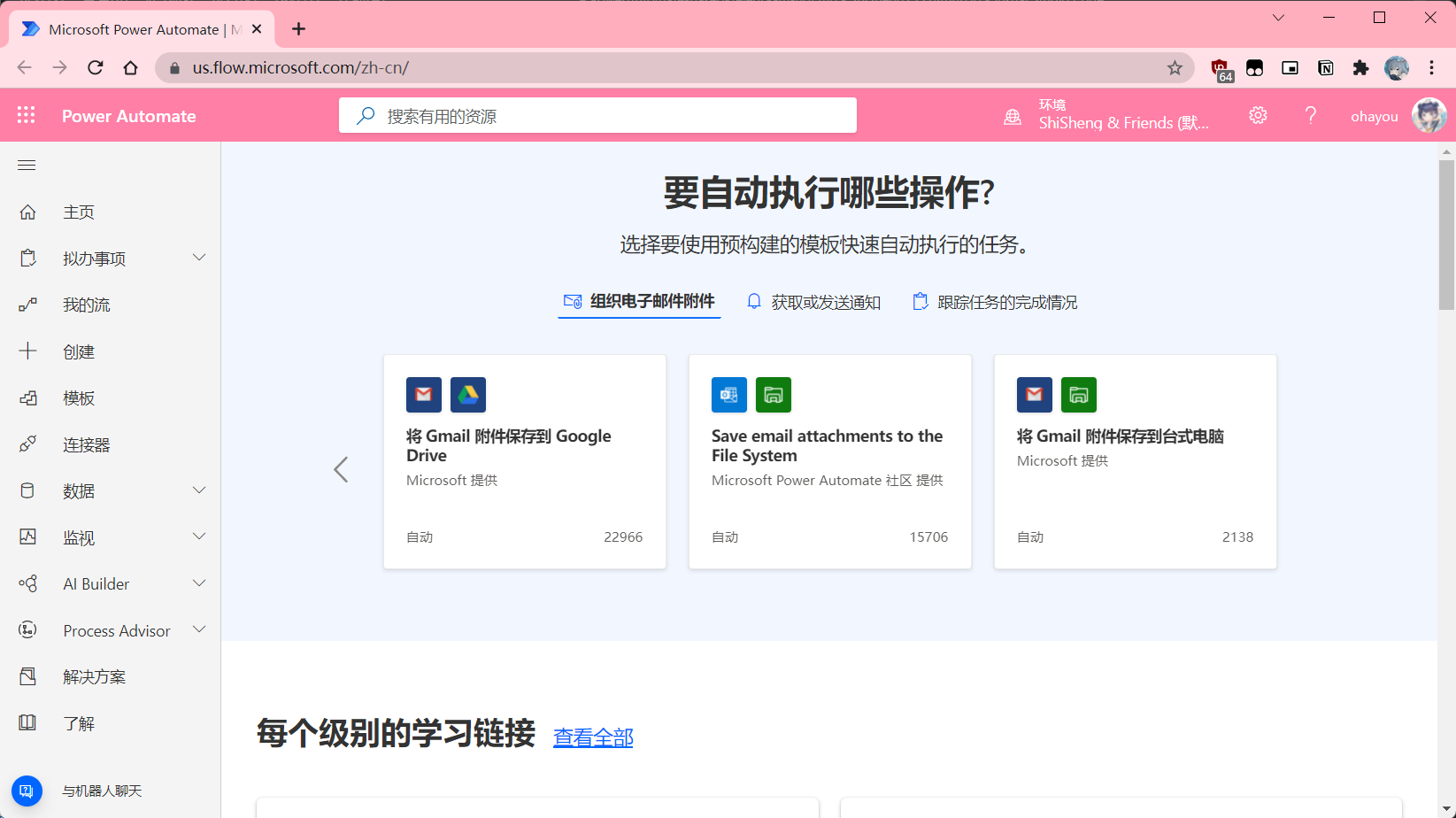This screenshot has height=818, width=1456.
Task: Open the tab search dropdown chevron
Action: [x=1278, y=18]
